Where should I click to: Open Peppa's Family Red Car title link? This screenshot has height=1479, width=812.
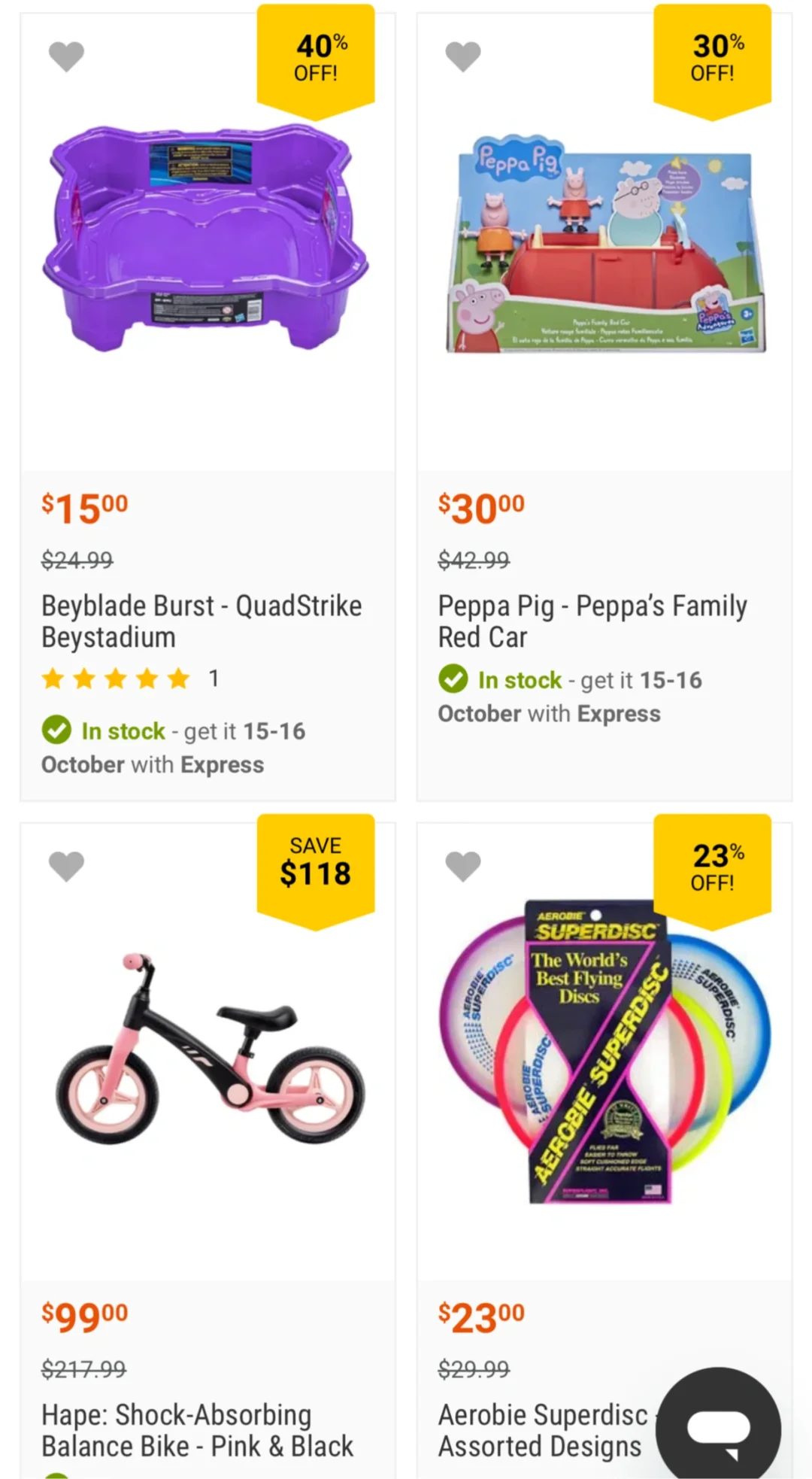tap(592, 621)
